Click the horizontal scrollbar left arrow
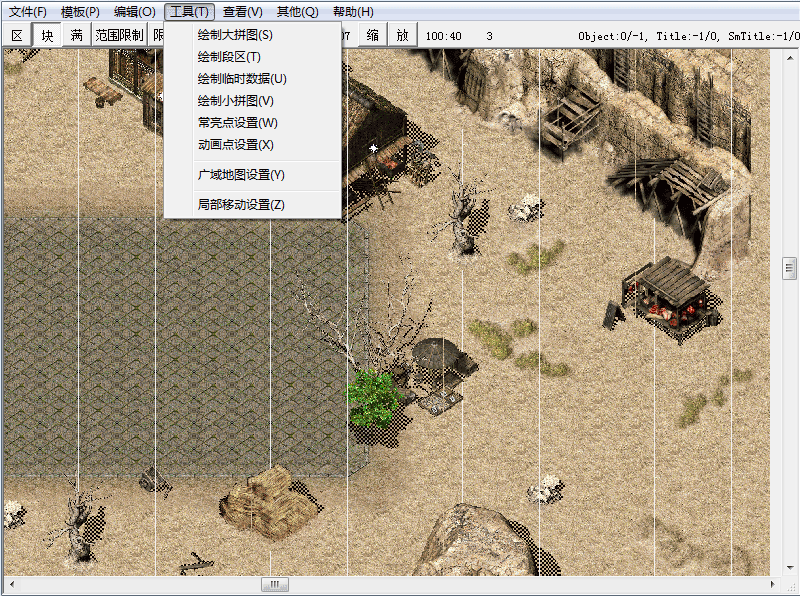The height and width of the screenshot is (596, 800). 11,584
